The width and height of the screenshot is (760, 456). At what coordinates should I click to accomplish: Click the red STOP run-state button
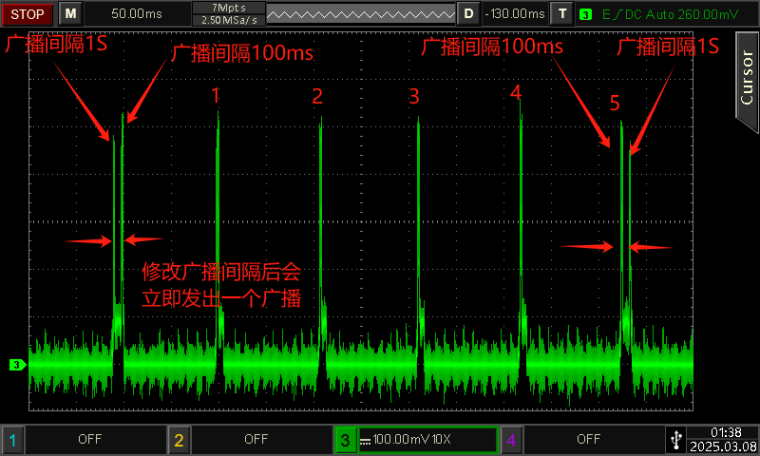point(27,14)
